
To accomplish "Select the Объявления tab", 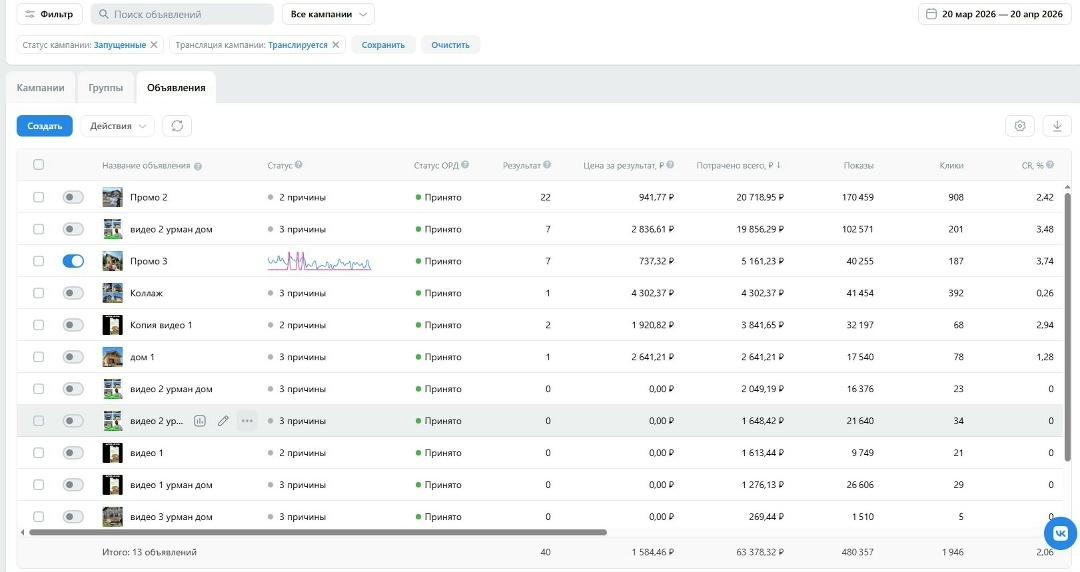I will click(x=176, y=88).
